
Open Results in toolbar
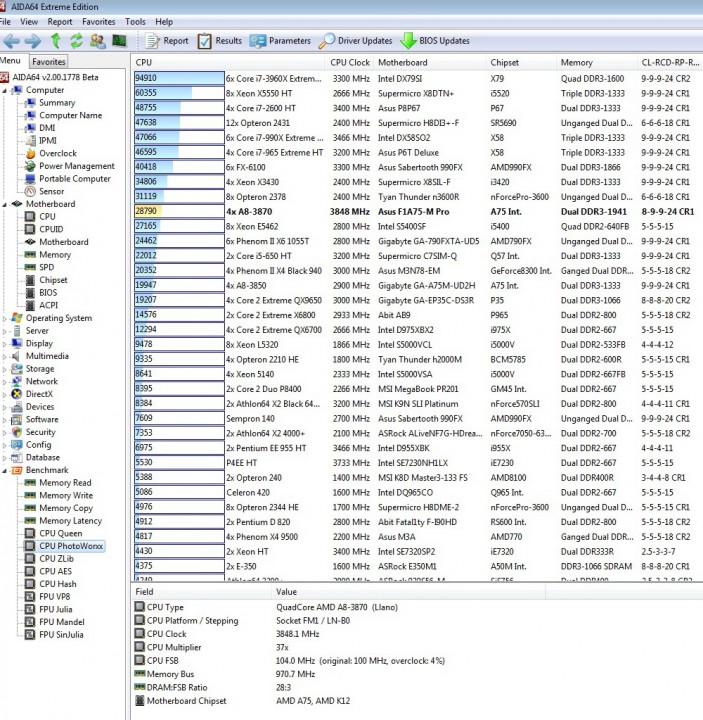tap(219, 41)
